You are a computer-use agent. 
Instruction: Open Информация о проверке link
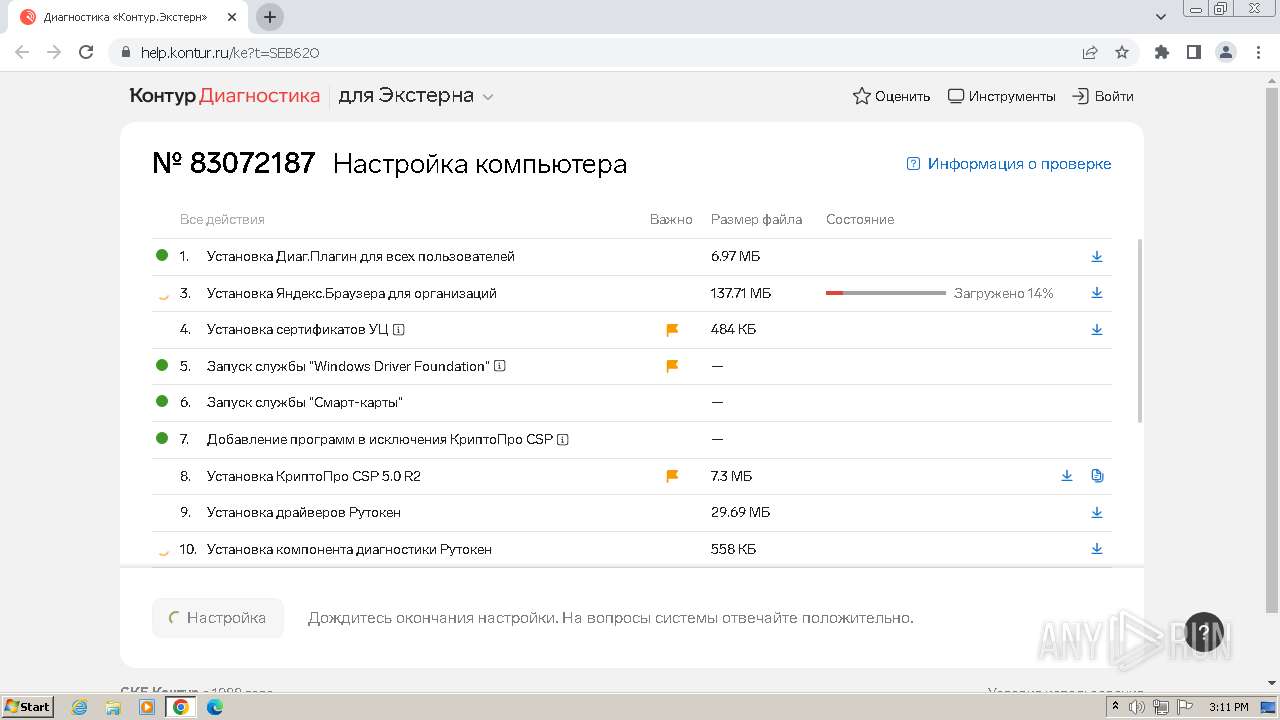coord(1009,164)
